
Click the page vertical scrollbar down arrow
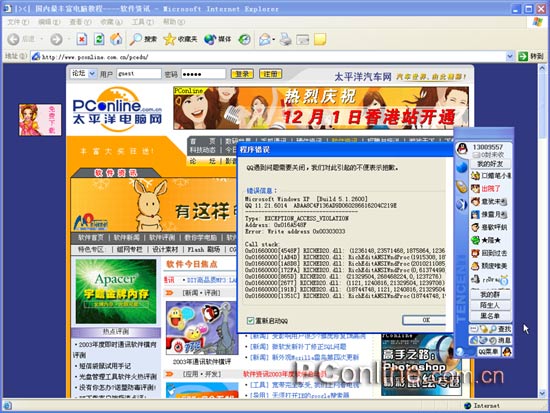pyautogui.click(x=542, y=393)
